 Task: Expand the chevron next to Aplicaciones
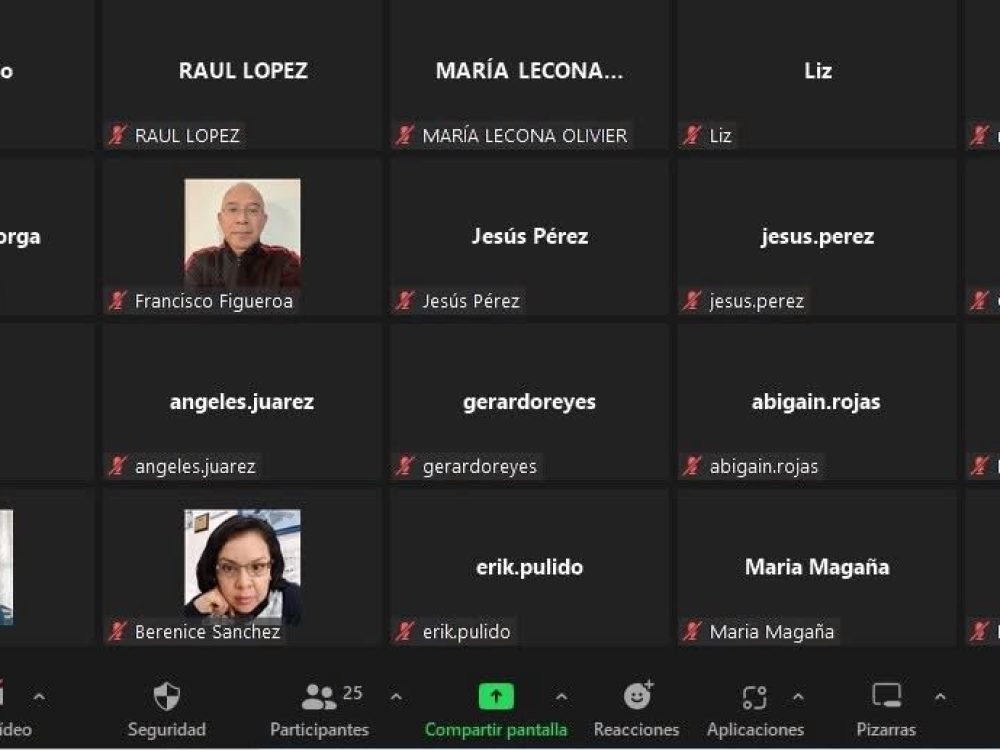(x=798, y=697)
